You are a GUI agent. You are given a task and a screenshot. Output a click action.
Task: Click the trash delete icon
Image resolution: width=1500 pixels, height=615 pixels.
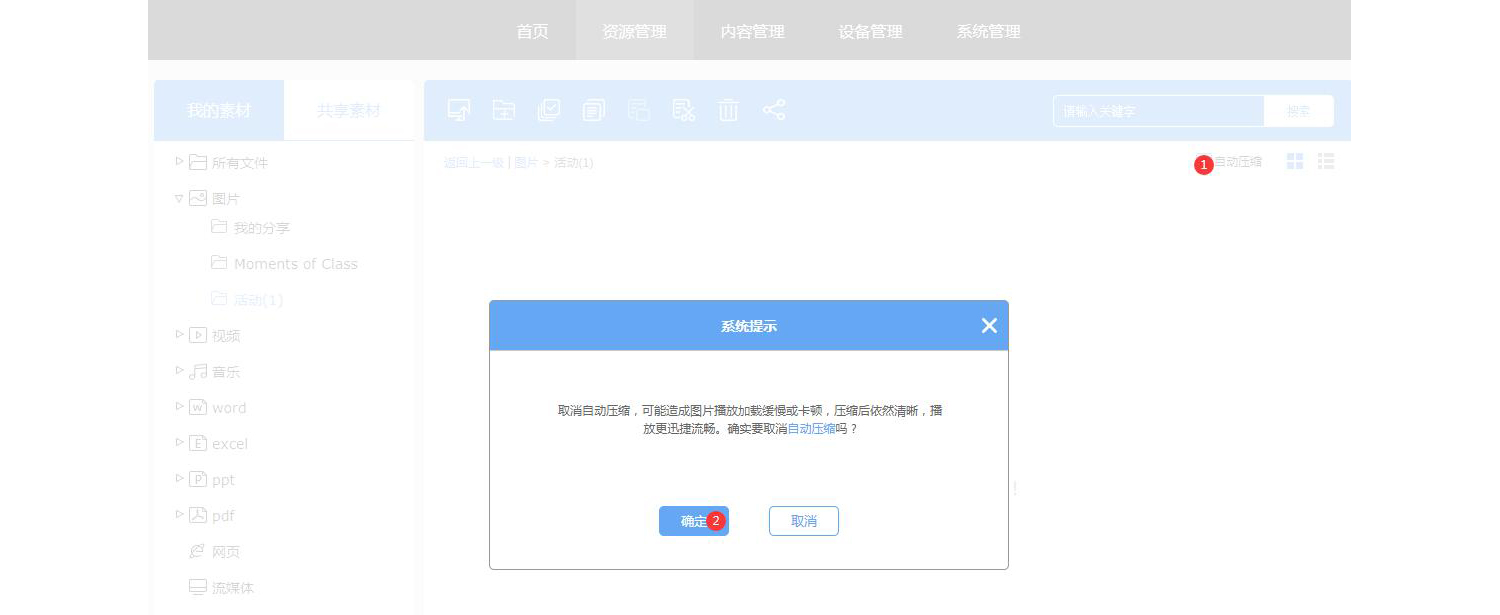click(x=728, y=110)
